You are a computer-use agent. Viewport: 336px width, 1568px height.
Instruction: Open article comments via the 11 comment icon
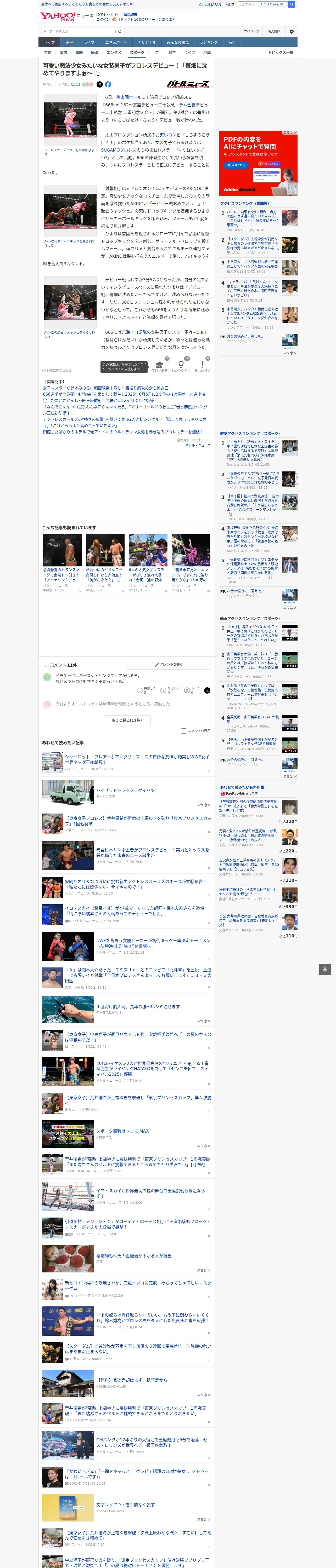tap(76, 85)
